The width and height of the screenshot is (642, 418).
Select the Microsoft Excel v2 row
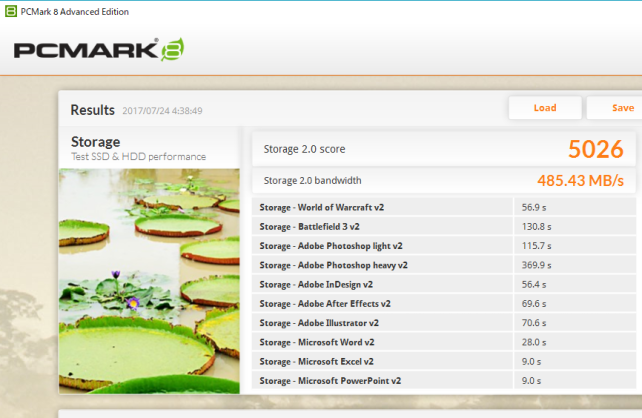click(x=444, y=361)
